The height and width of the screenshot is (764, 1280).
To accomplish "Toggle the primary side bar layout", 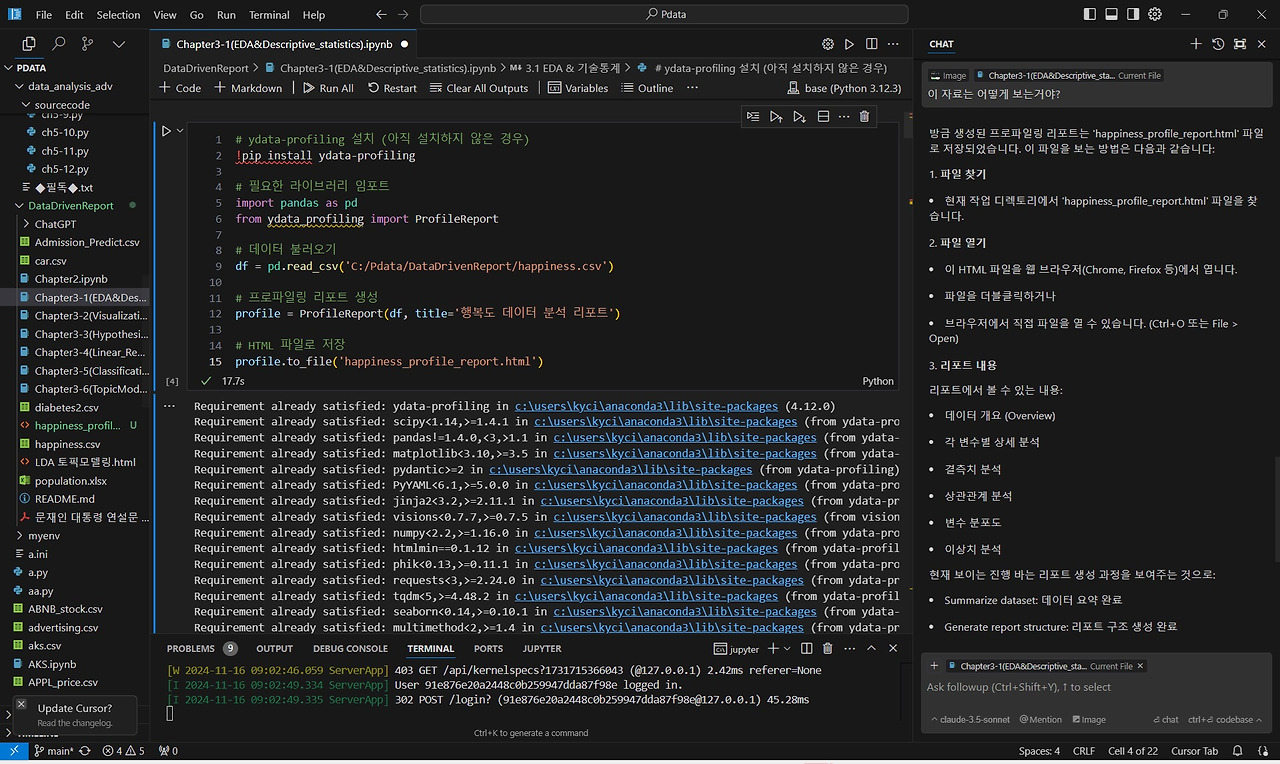I will [x=1089, y=15].
